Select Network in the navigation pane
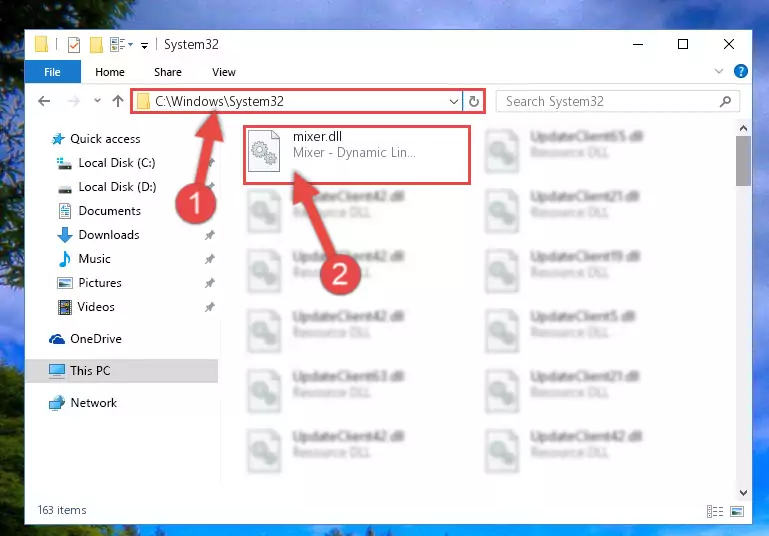The image size is (769, 536). click(x=93, y=403)
